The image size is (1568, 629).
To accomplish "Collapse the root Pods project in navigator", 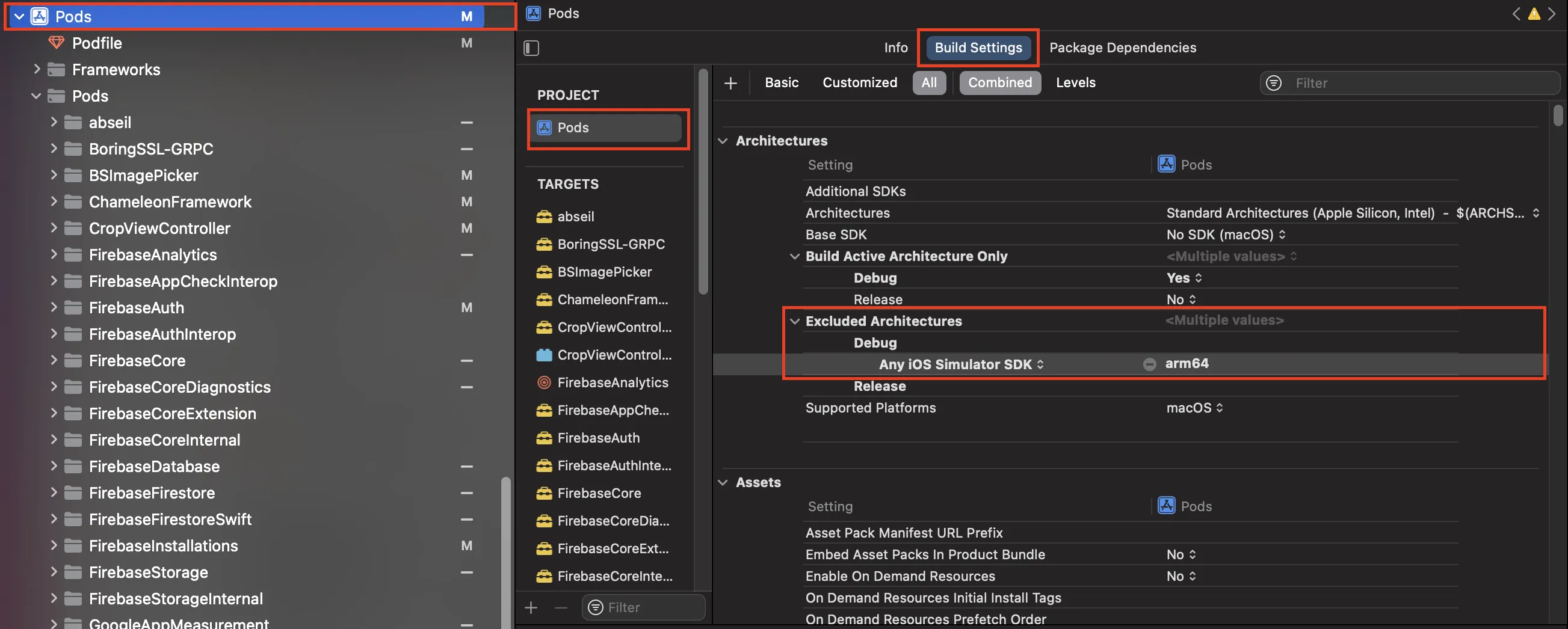I will click(x=19, y=16).
